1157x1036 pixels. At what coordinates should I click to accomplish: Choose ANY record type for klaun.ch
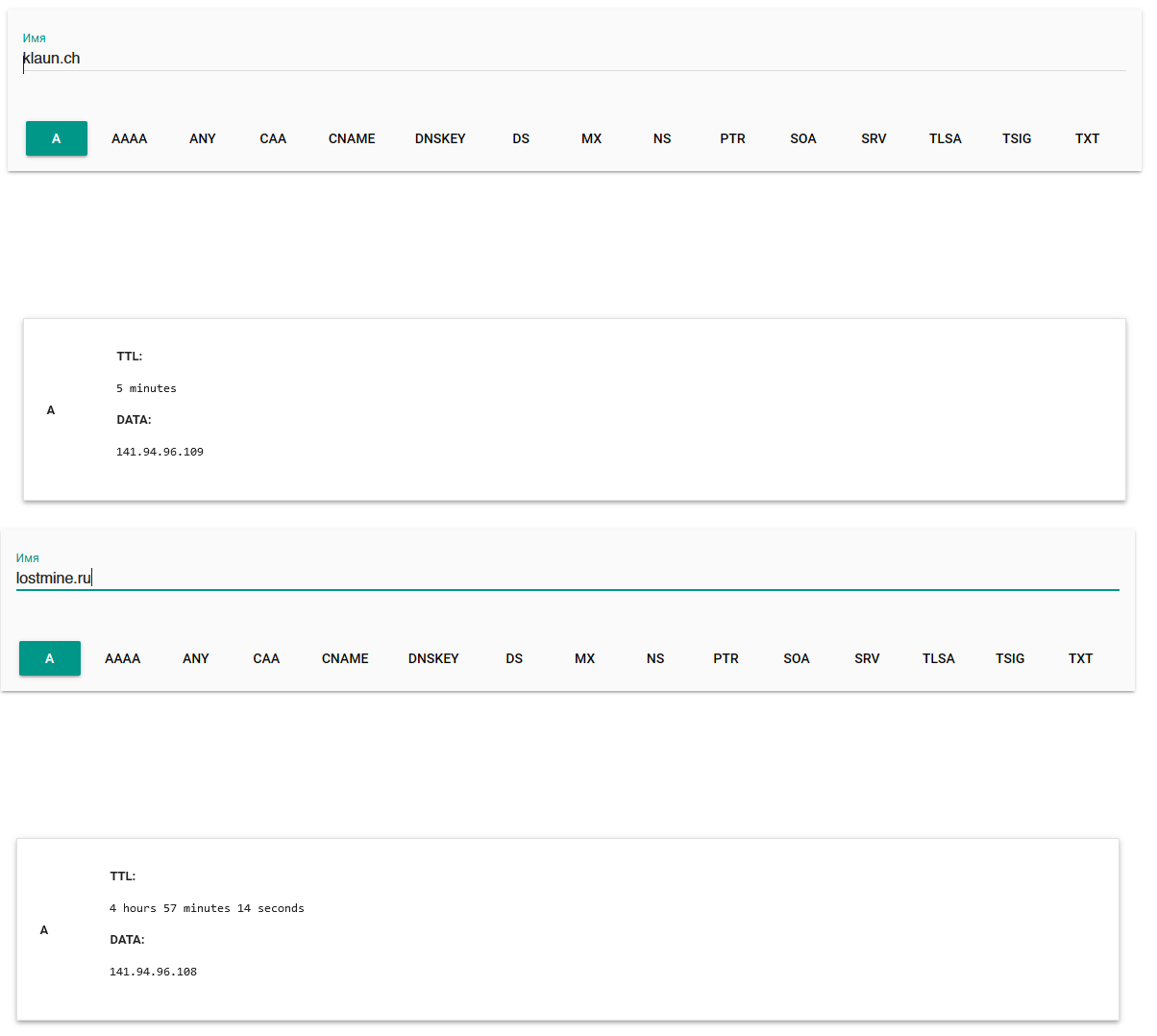pos(203,138)
